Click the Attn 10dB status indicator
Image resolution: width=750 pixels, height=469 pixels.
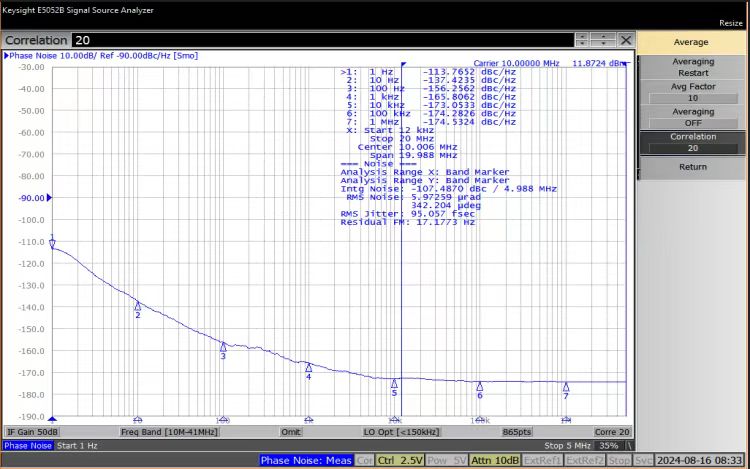495,460
